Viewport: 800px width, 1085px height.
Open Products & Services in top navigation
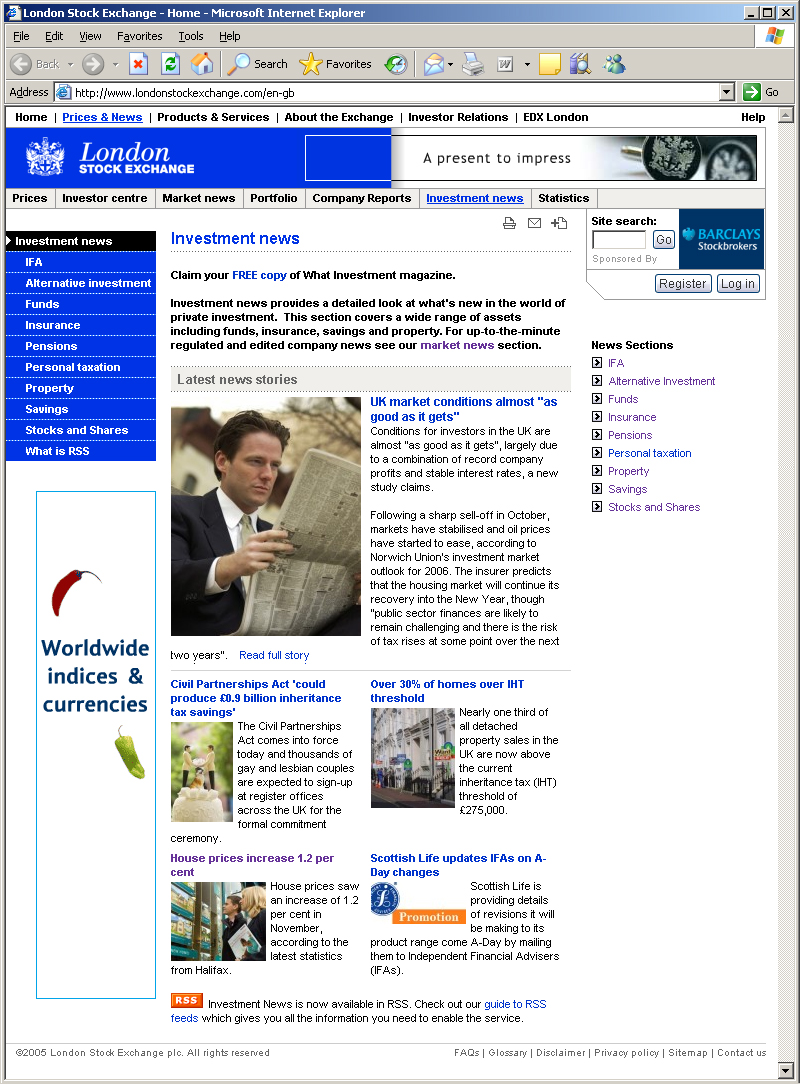(x=213, y=117)
